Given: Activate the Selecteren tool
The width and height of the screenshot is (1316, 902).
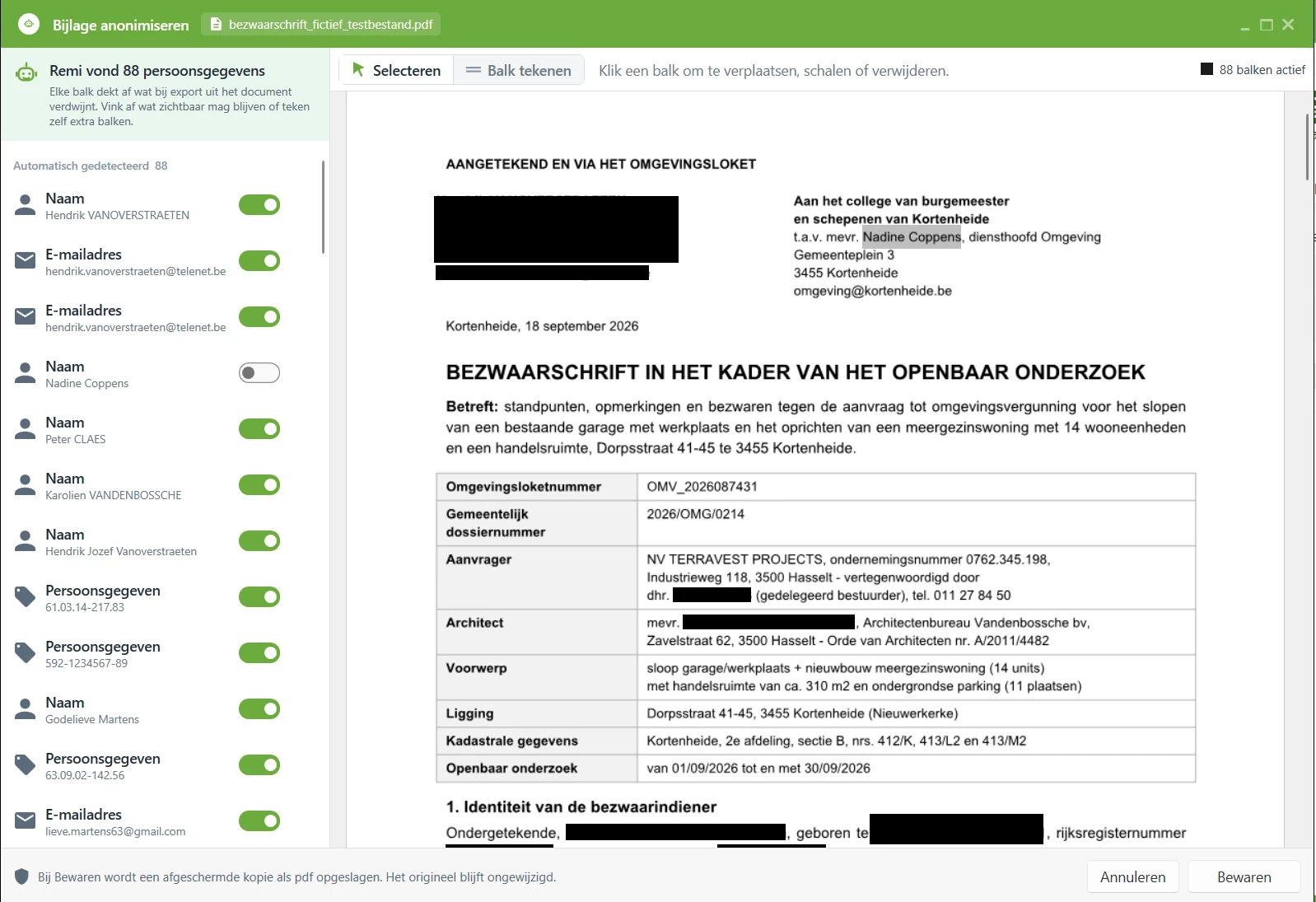Looking at the screenshot, I should click(396, 70).
